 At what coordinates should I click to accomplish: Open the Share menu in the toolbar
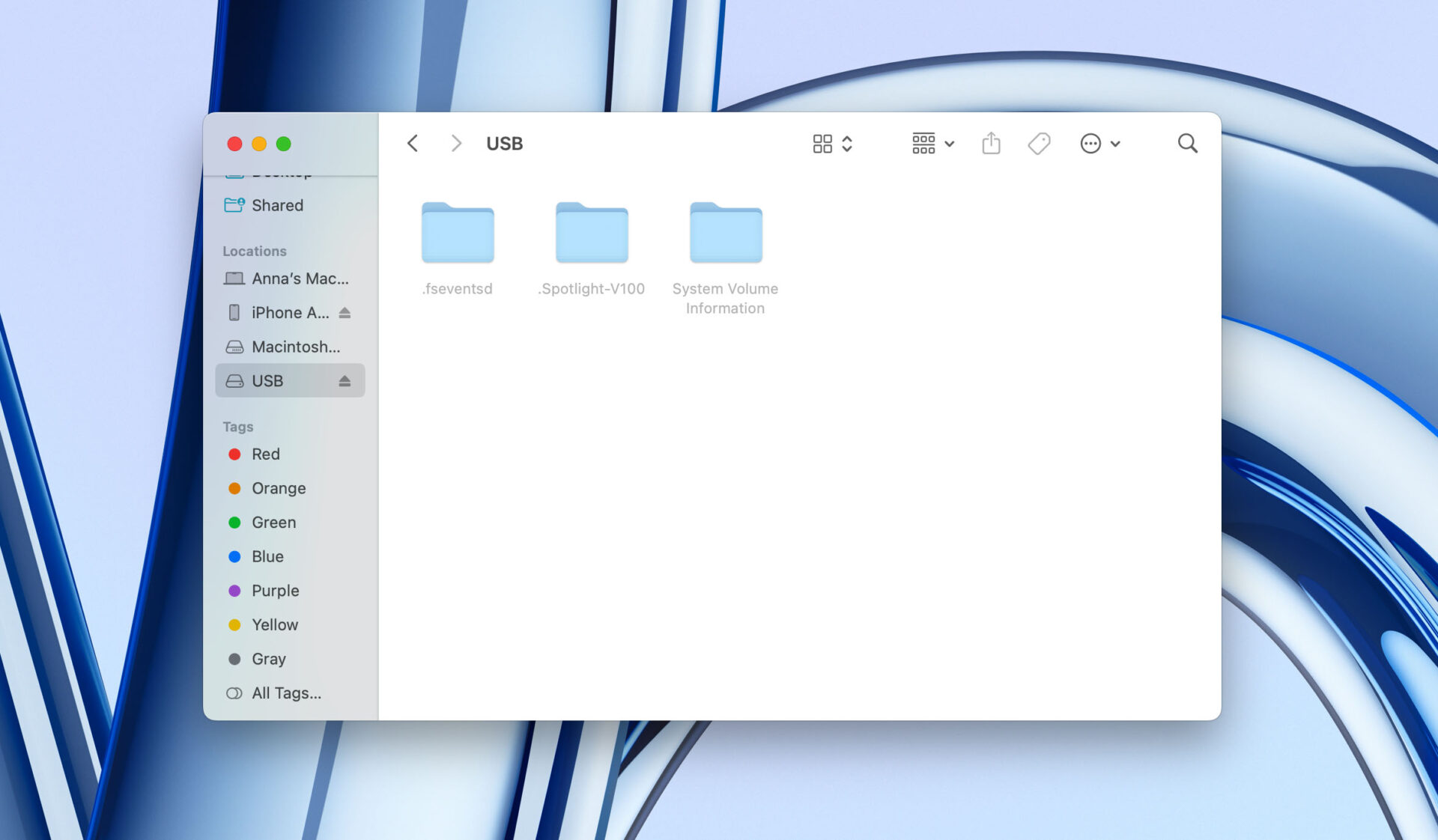point(991,143)
